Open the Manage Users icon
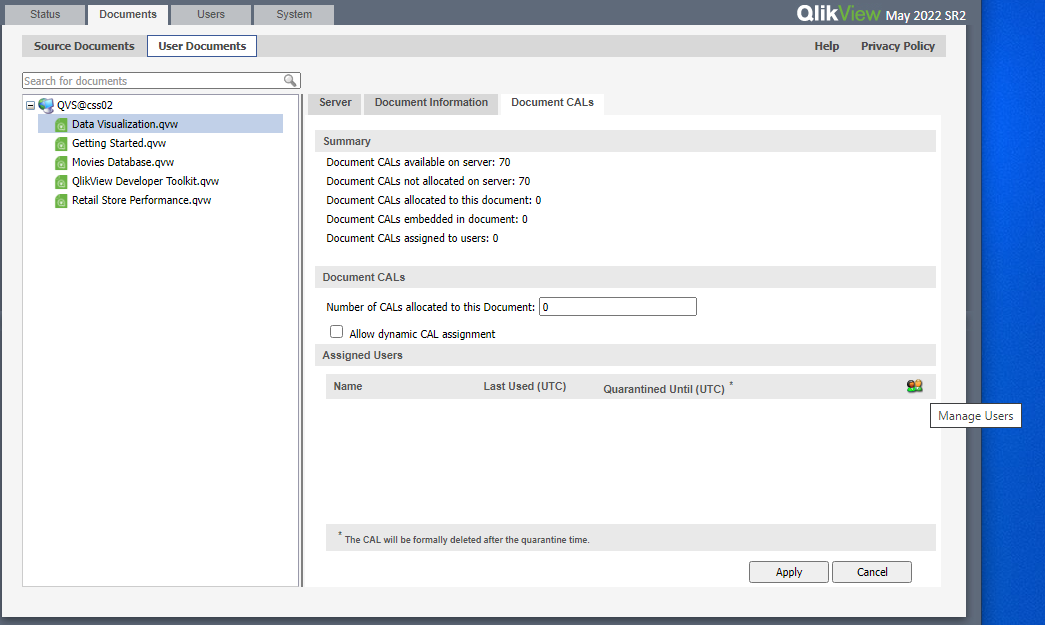The width and height of the screenshot is (1045, 625). click(914, 386)
